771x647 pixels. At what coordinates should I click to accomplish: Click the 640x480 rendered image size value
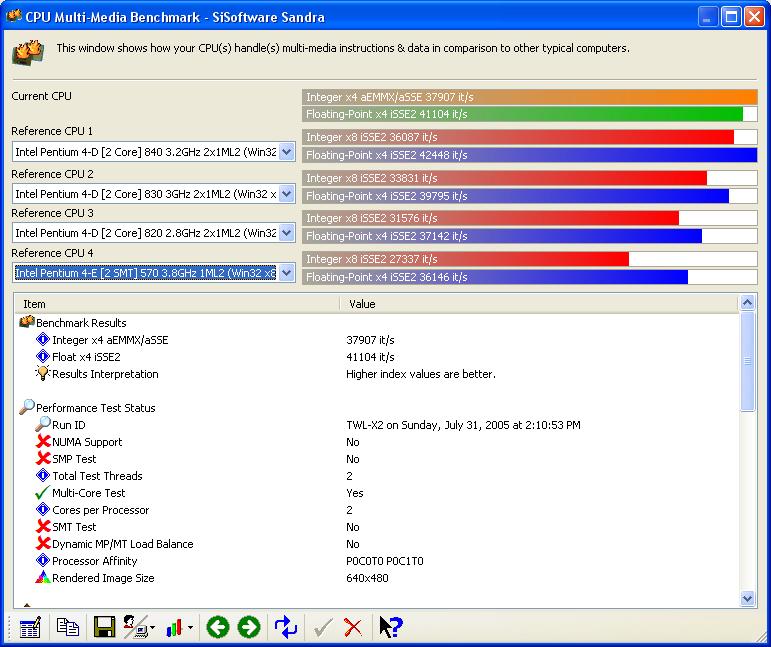tap(367, 578)
